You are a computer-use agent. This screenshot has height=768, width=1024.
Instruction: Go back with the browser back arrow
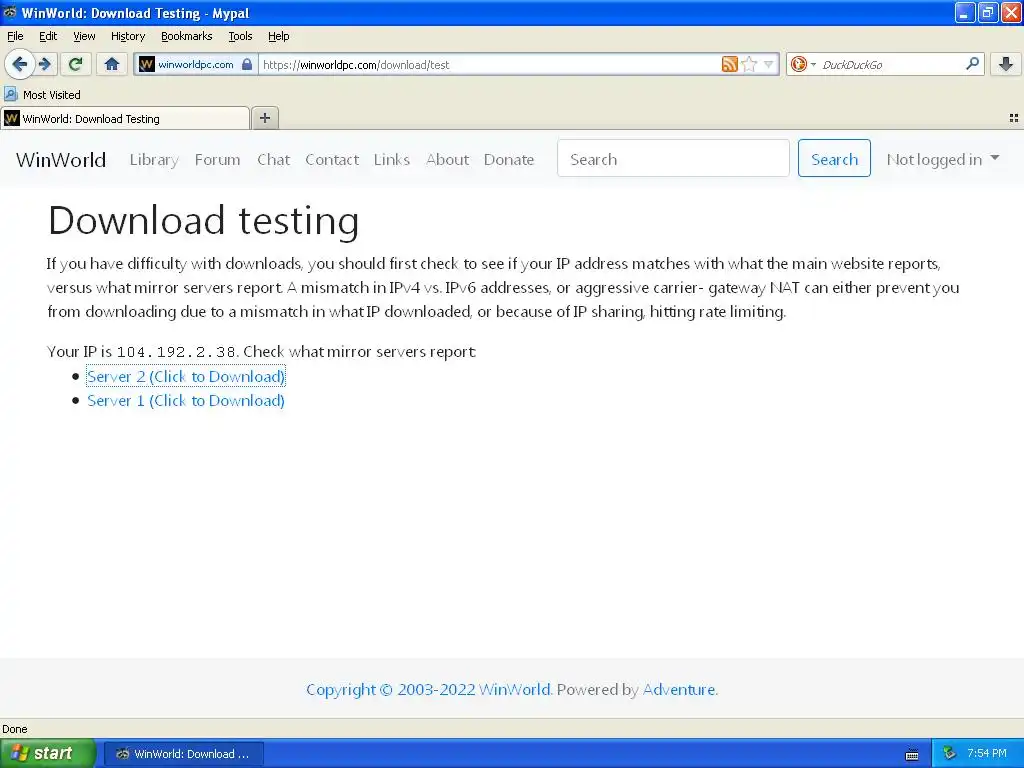(20, 64)
